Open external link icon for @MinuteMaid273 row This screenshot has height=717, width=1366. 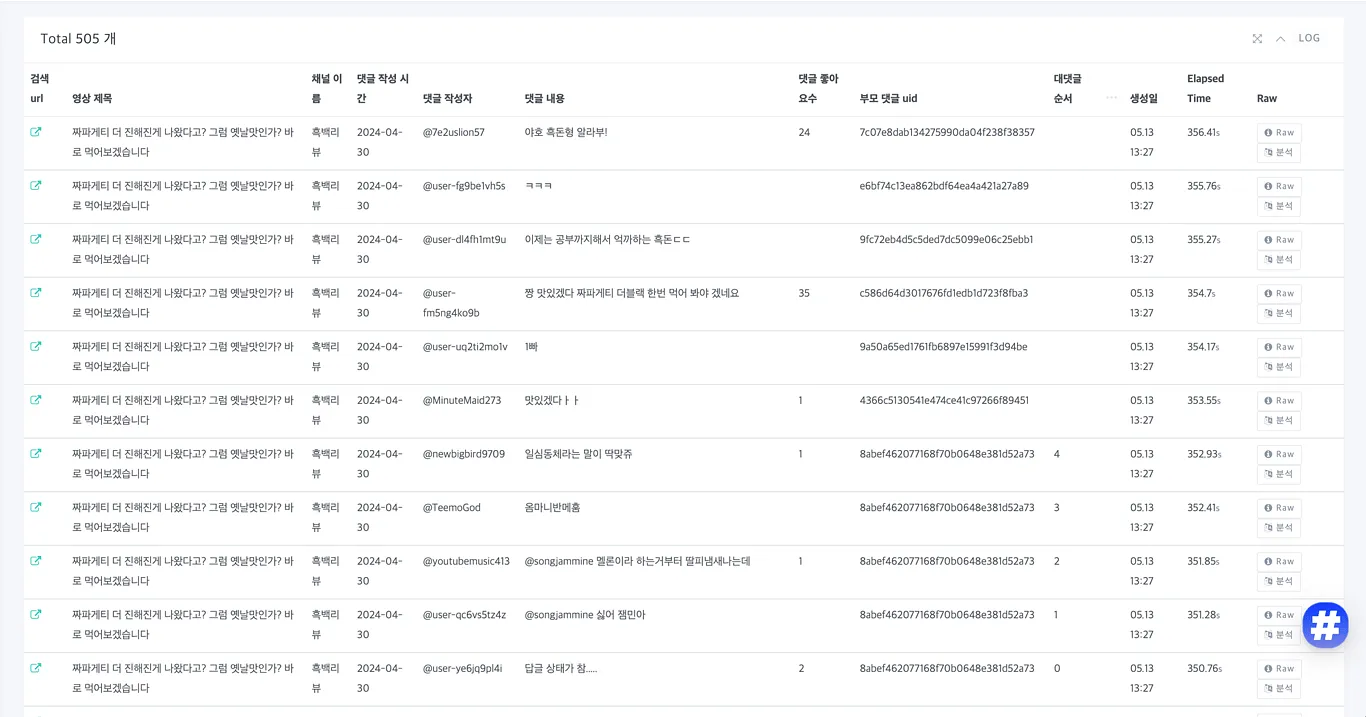click(36, 400)
